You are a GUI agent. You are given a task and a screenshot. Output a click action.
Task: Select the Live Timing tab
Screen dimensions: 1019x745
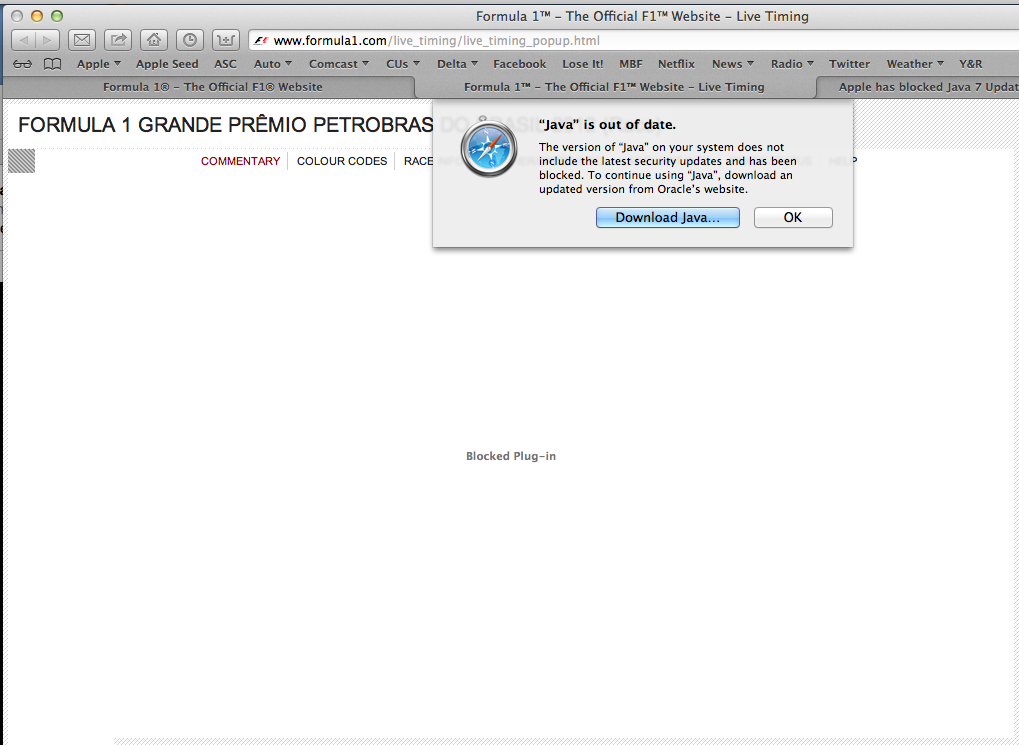pyautogui.click(x=614, y=87)
